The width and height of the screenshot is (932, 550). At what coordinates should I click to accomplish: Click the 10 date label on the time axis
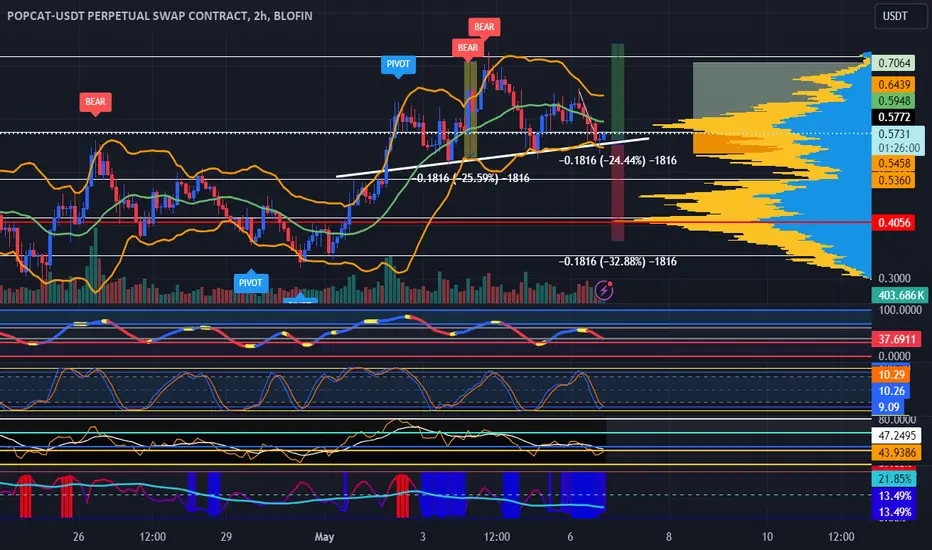point(767,537)
